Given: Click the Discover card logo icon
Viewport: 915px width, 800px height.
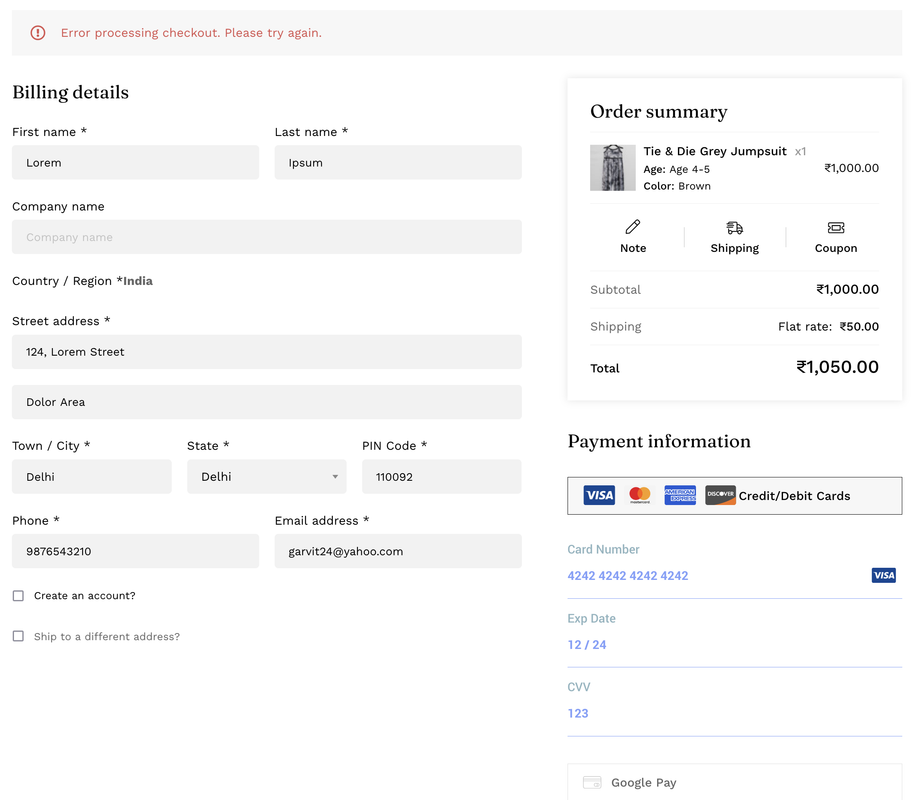Looking at the screenshot, I should click(720, 495).
